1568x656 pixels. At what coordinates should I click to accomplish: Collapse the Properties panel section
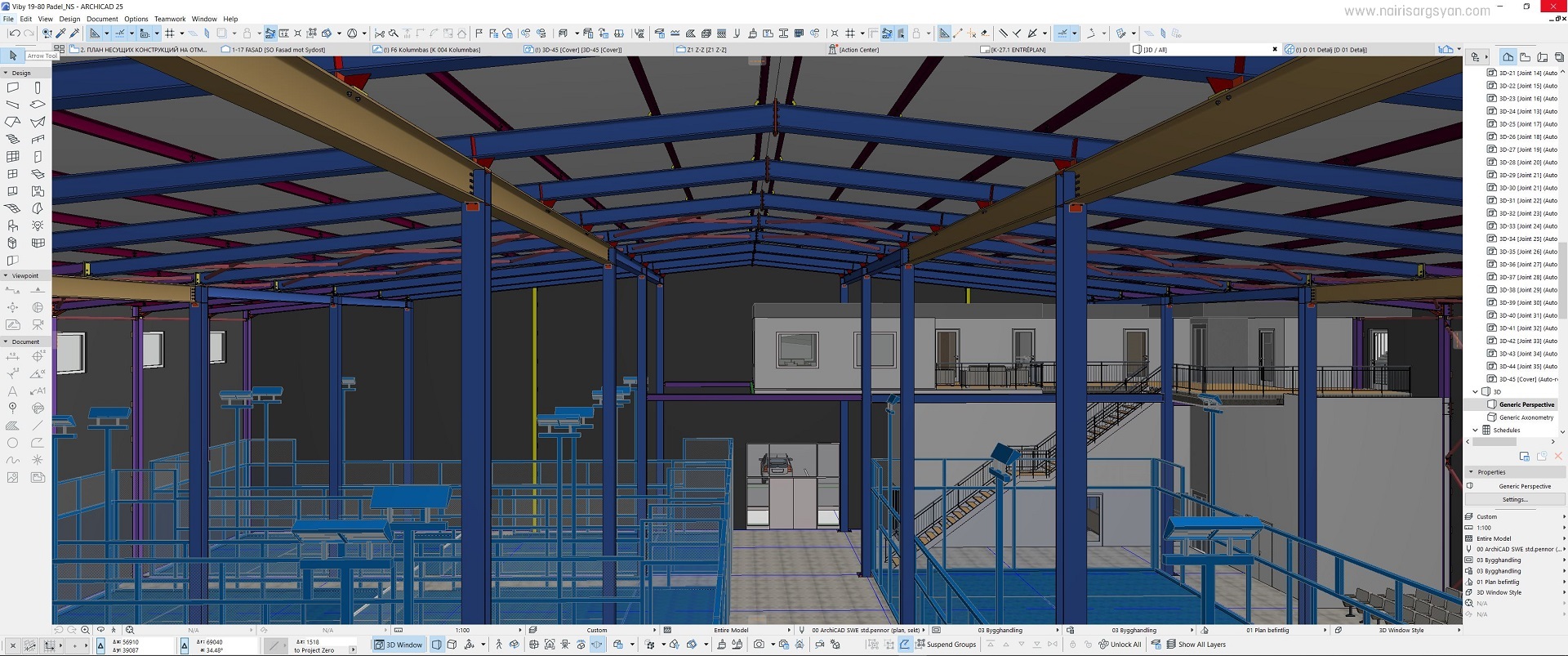tap(1471, 471)
